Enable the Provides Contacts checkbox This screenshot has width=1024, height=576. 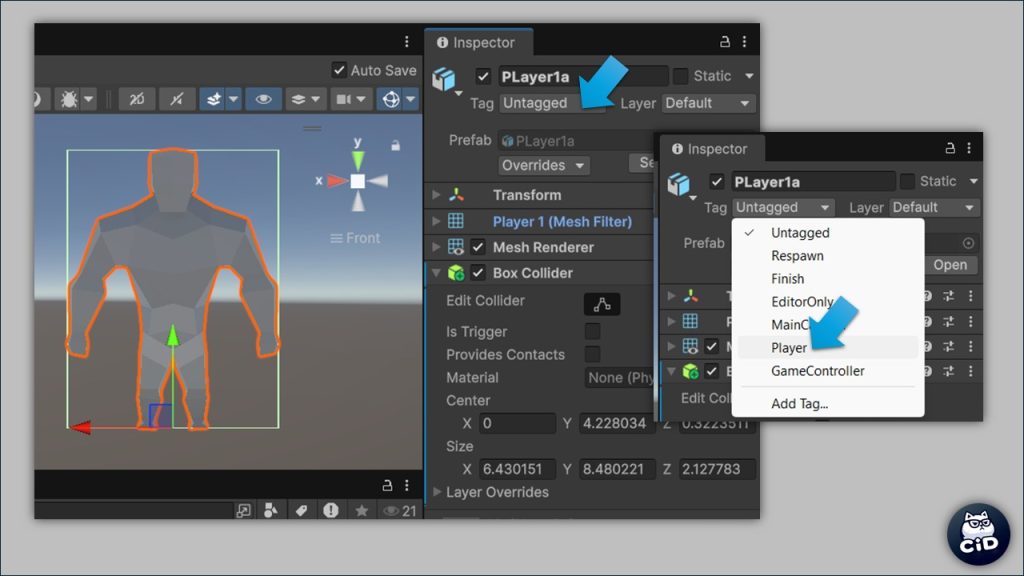pyautogui.click(x=593, y=354)
